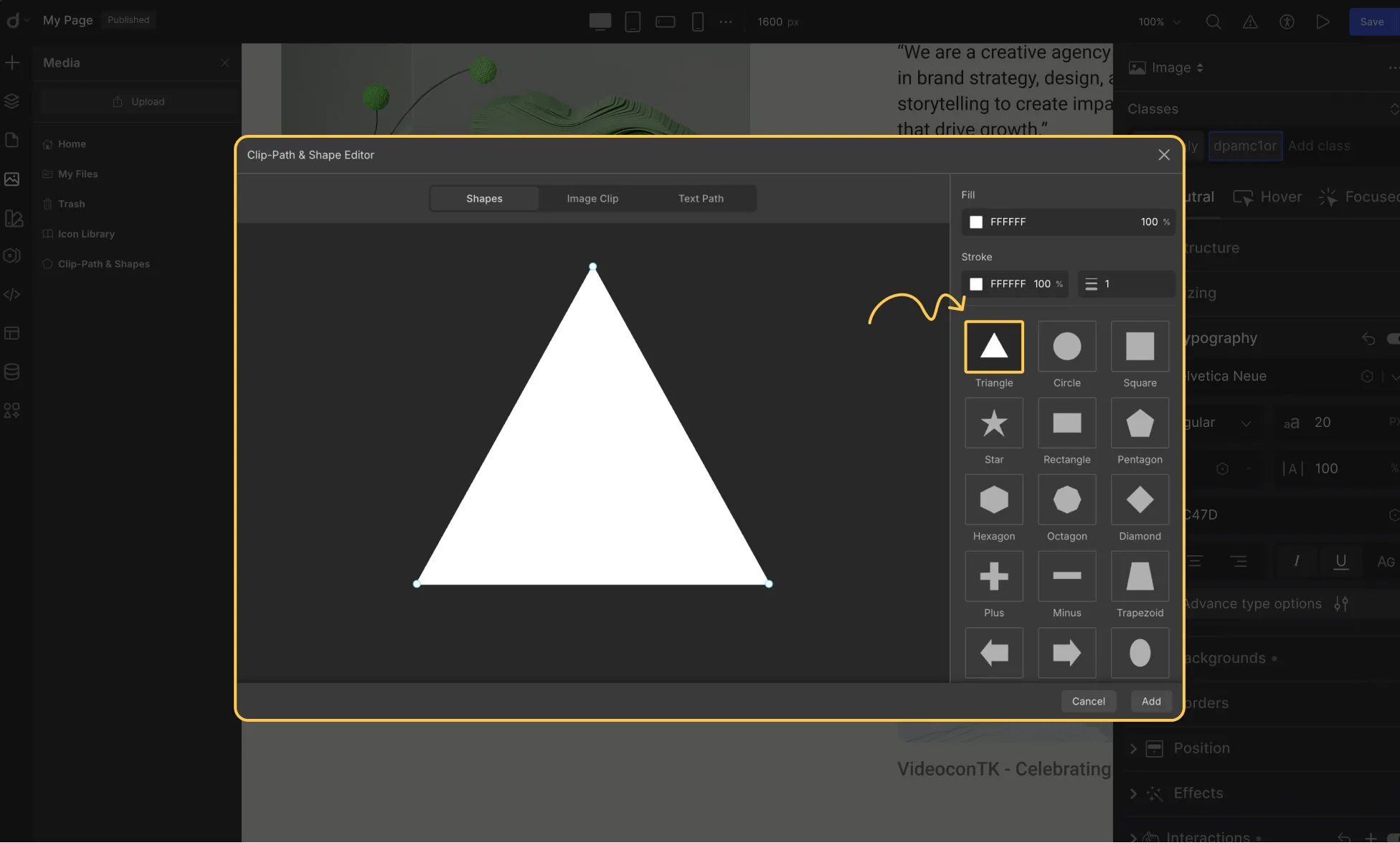Click the Add class field
This screenshot has width=1400, height=843.
pyautogui.click(x=1319, y=146)
